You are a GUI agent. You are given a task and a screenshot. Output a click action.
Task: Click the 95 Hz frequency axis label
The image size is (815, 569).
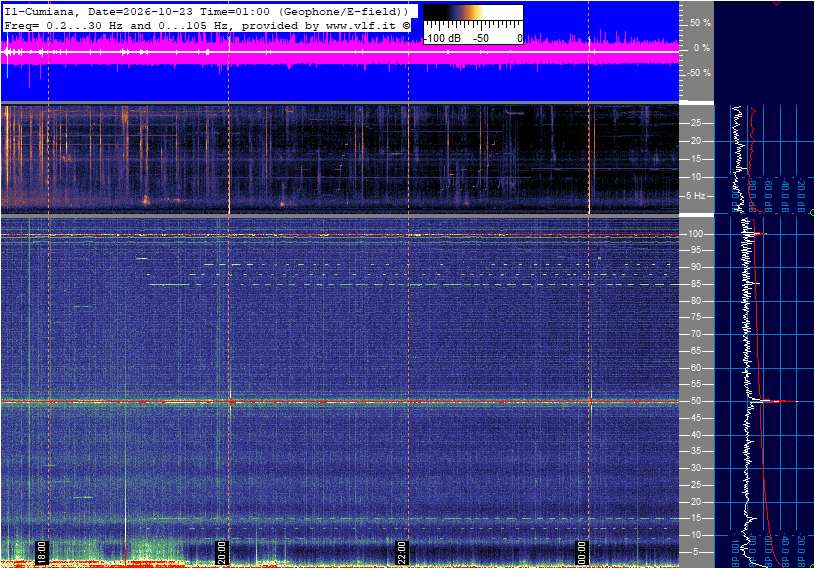pyautogui.click(x=695, y=250)
